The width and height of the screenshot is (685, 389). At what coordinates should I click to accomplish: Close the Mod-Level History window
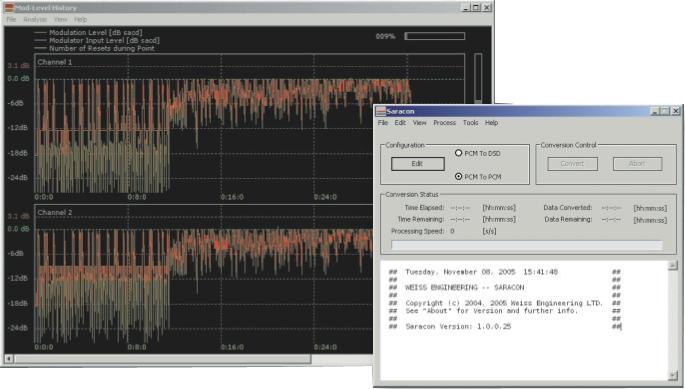(x=487, y=7)
